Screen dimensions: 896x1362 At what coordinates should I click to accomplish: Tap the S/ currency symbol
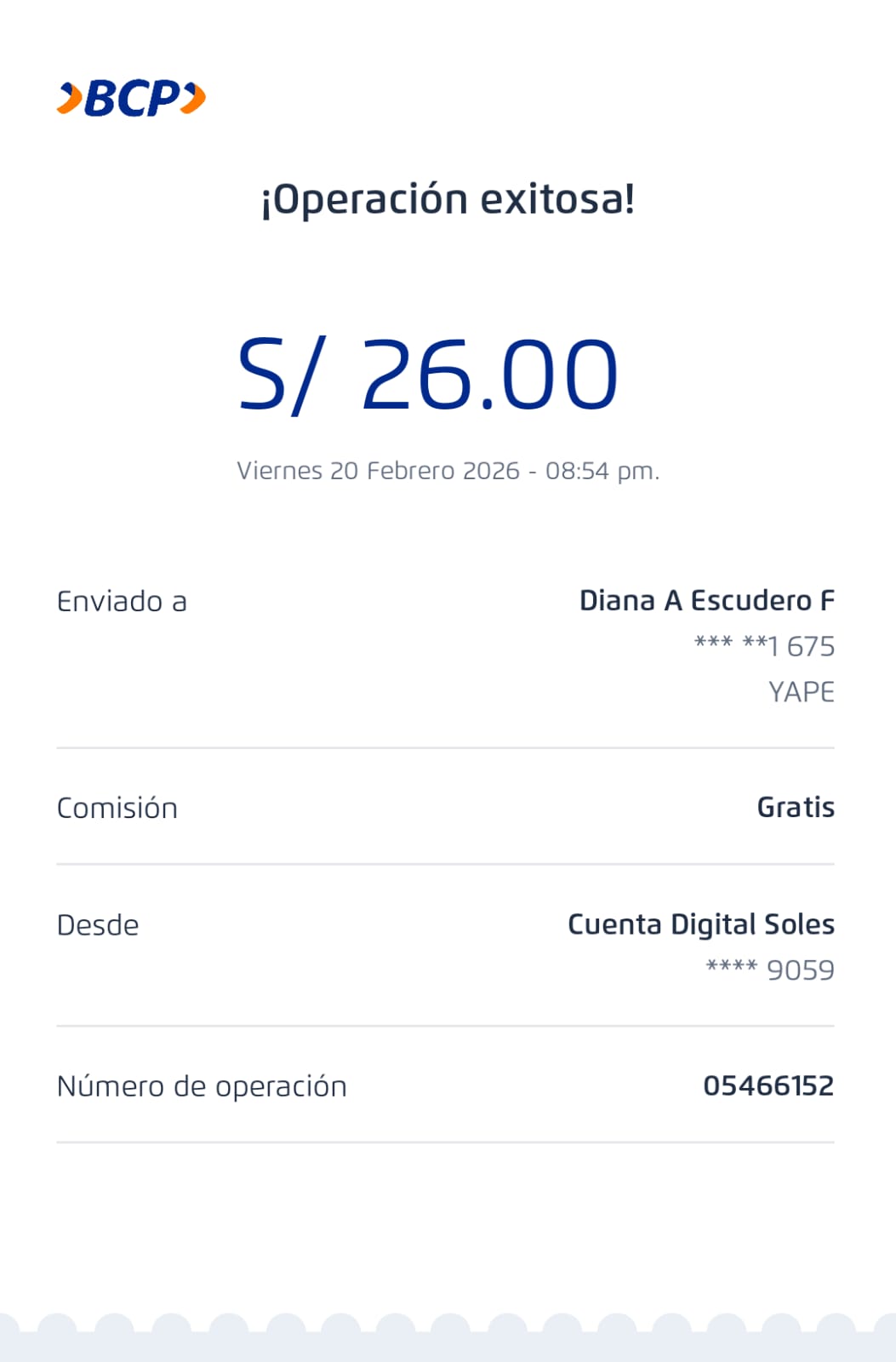[280, 375]
